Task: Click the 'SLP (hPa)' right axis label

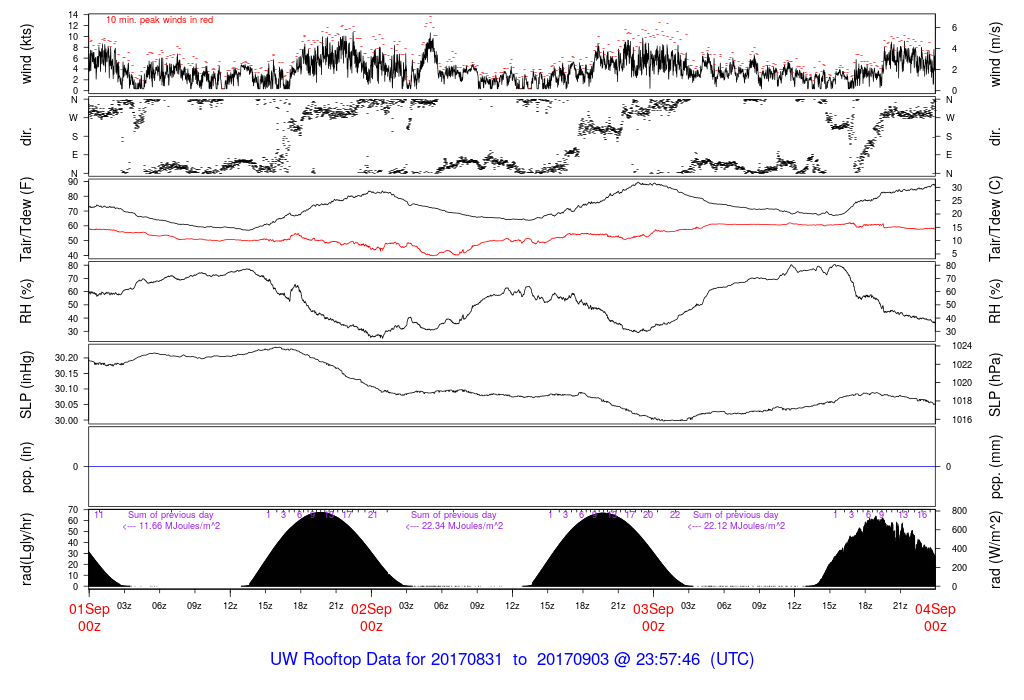Action: click(x=995, y=385)
